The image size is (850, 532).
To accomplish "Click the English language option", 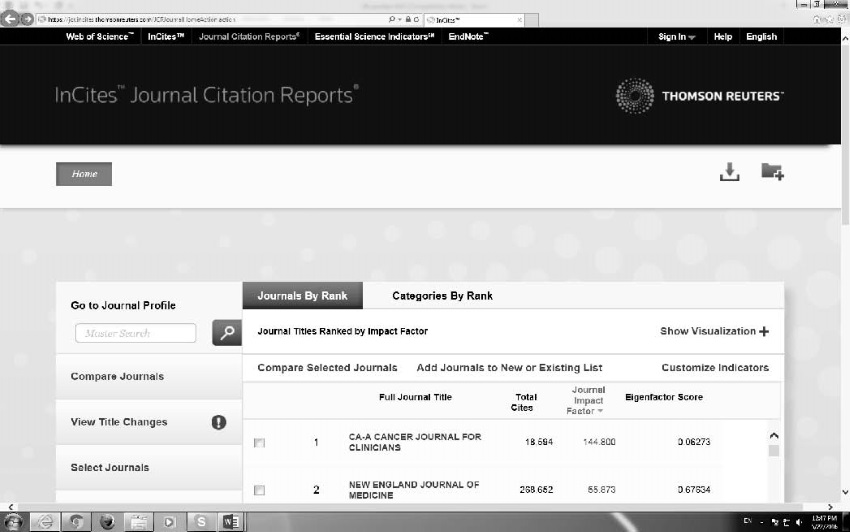I will tap(761, 36).
